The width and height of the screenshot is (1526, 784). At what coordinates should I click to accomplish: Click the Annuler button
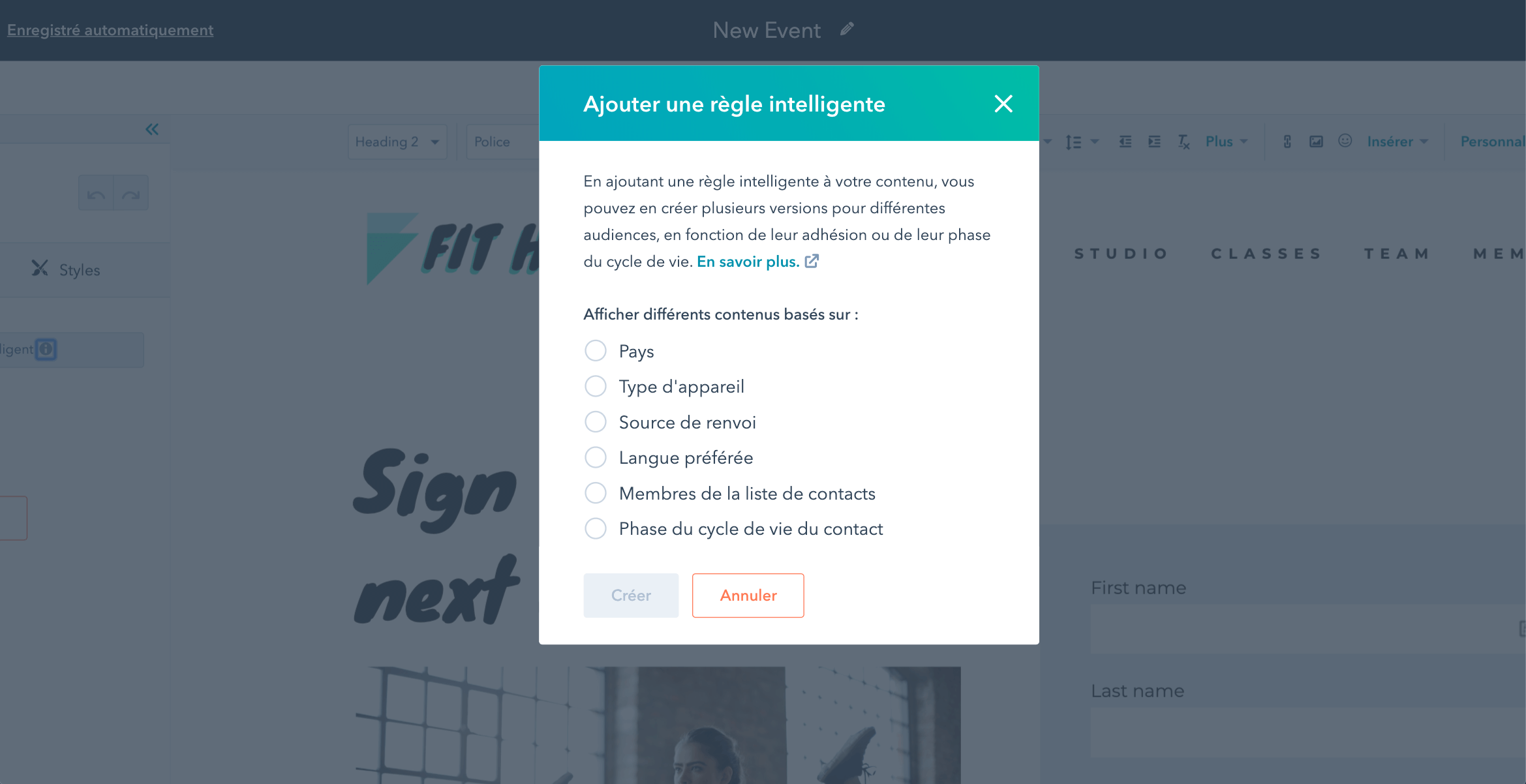(x=748, y=595)
